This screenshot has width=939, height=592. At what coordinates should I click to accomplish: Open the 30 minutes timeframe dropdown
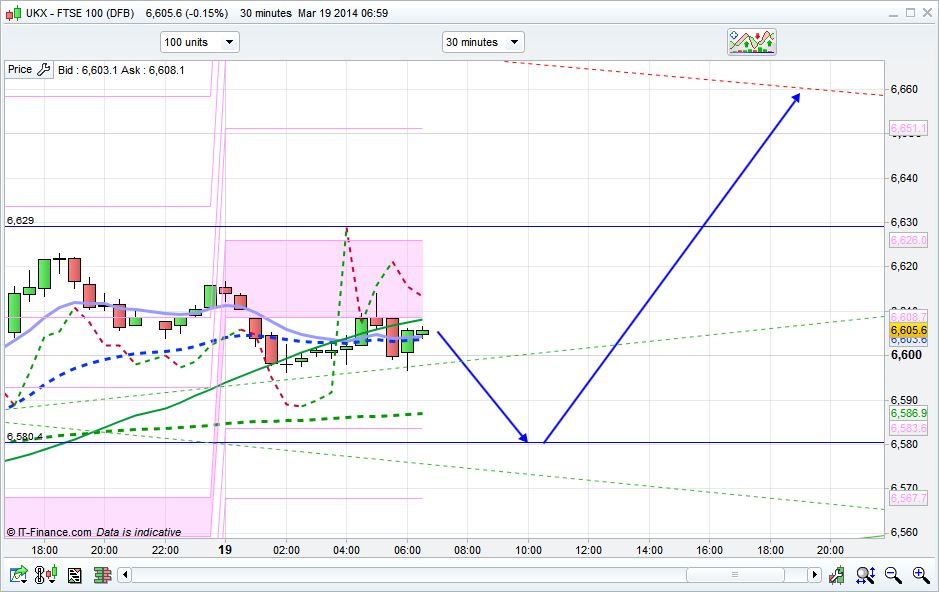484,42
